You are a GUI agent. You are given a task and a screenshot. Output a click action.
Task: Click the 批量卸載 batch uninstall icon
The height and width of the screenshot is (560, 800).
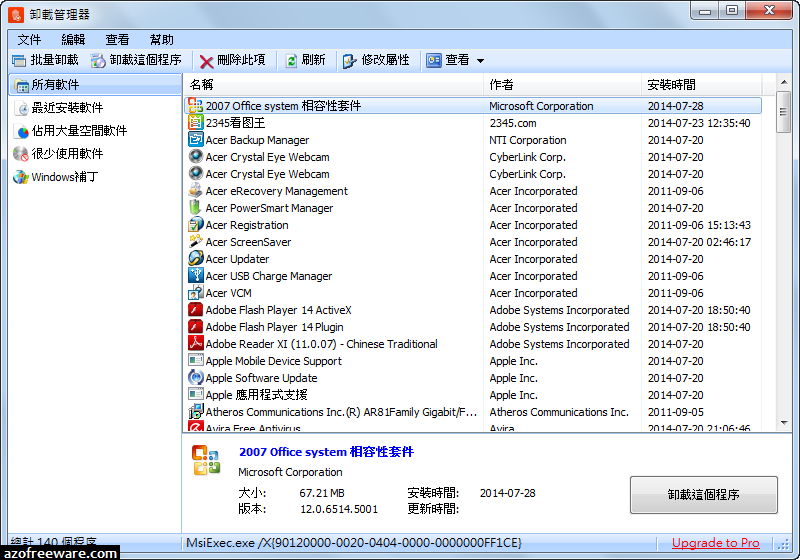point(19,61)
